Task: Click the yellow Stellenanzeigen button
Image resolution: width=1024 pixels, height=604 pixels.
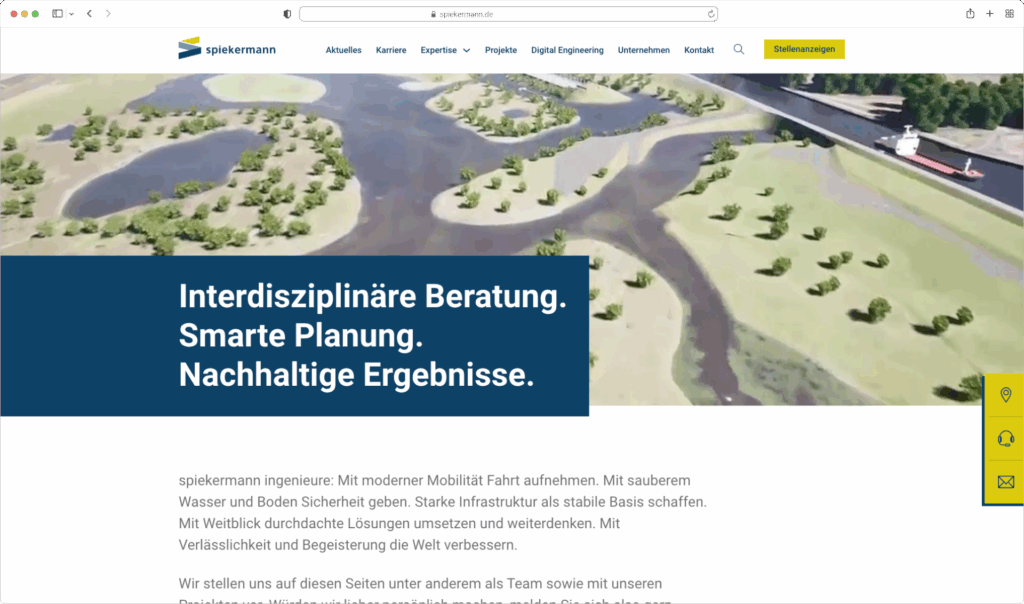Action: pyautogui.click(x=804, y=49)
